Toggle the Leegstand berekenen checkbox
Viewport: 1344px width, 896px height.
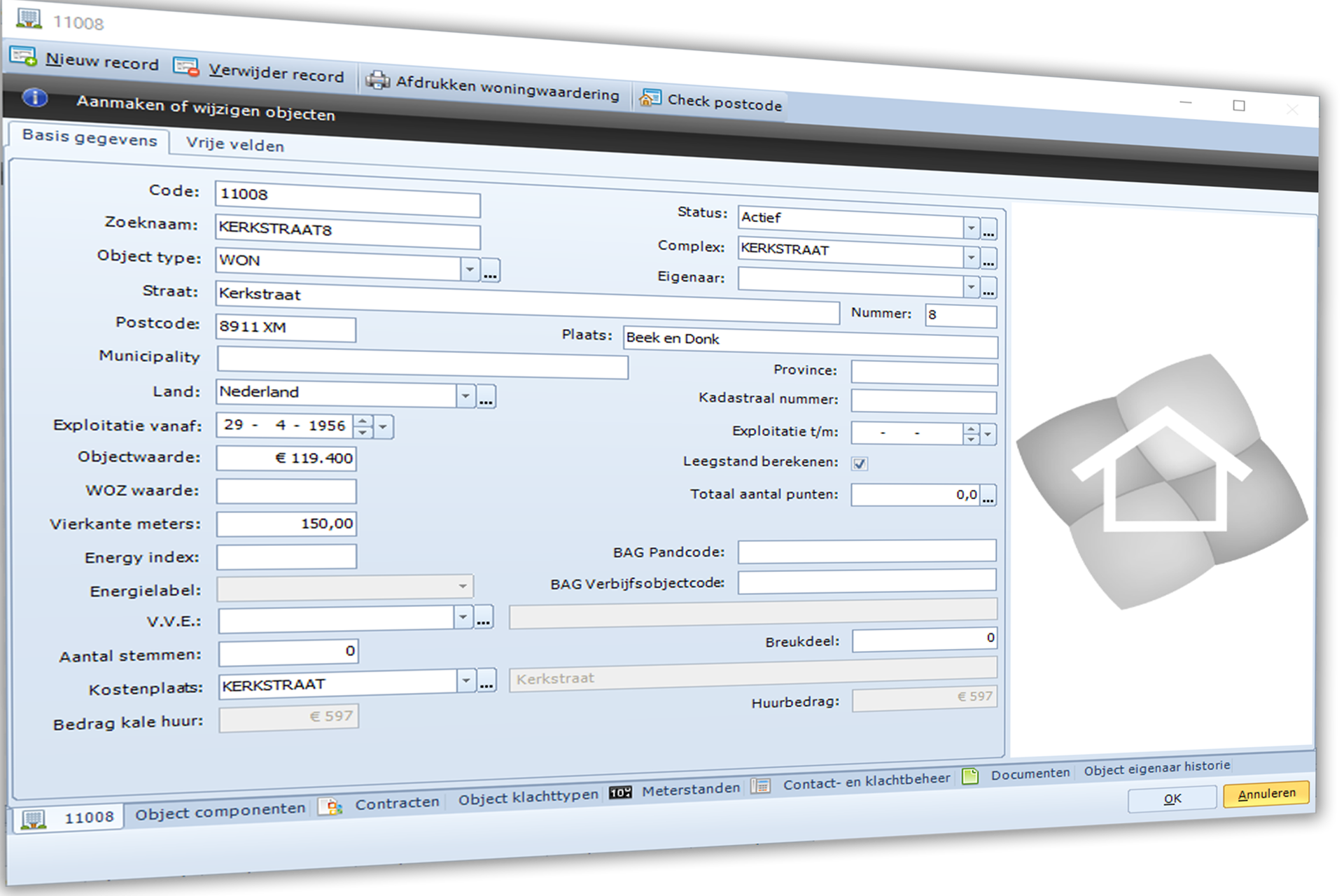coord(860,463)
